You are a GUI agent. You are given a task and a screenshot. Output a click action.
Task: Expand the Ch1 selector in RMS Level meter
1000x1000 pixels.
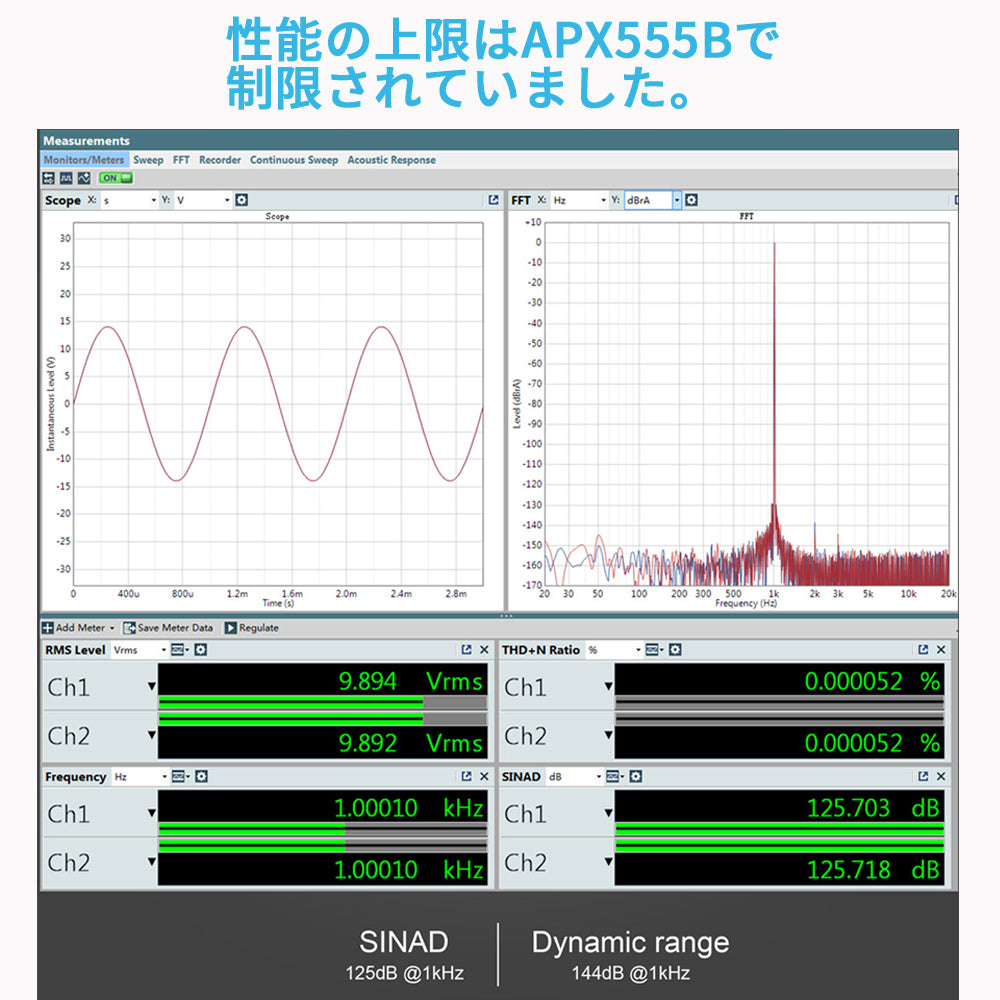point(150,688)
